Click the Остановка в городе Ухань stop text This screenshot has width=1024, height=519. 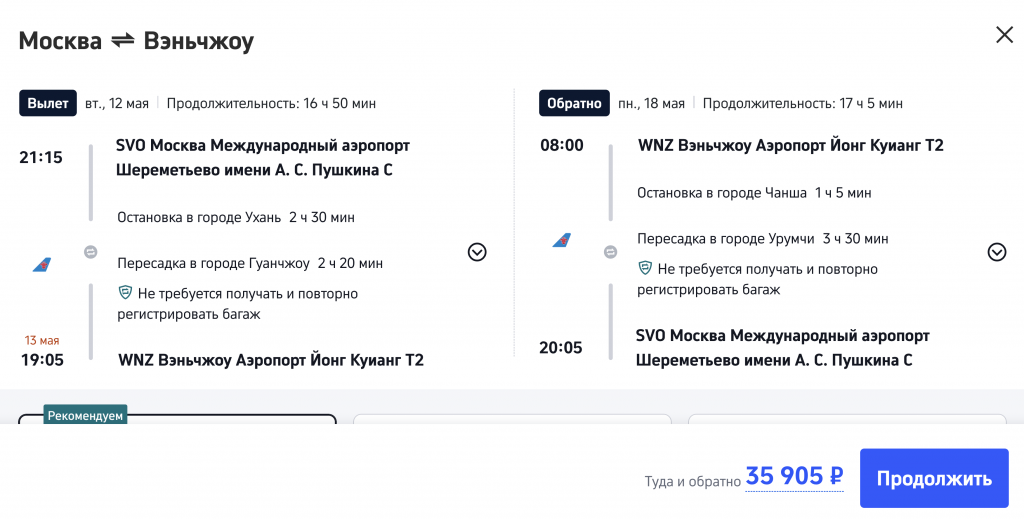coord(236,217)
